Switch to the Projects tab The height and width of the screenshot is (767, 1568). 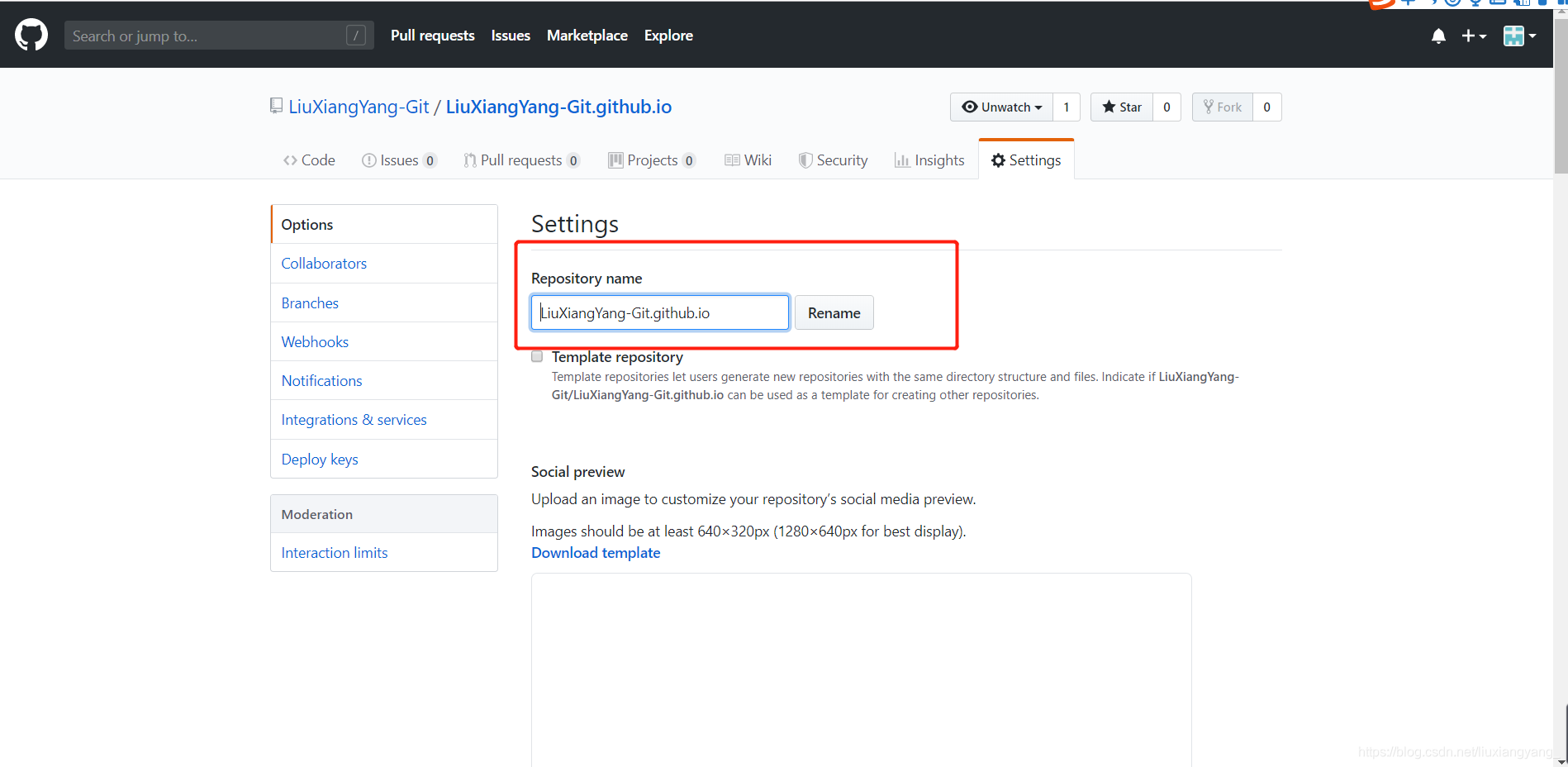[x=652, y=160]
